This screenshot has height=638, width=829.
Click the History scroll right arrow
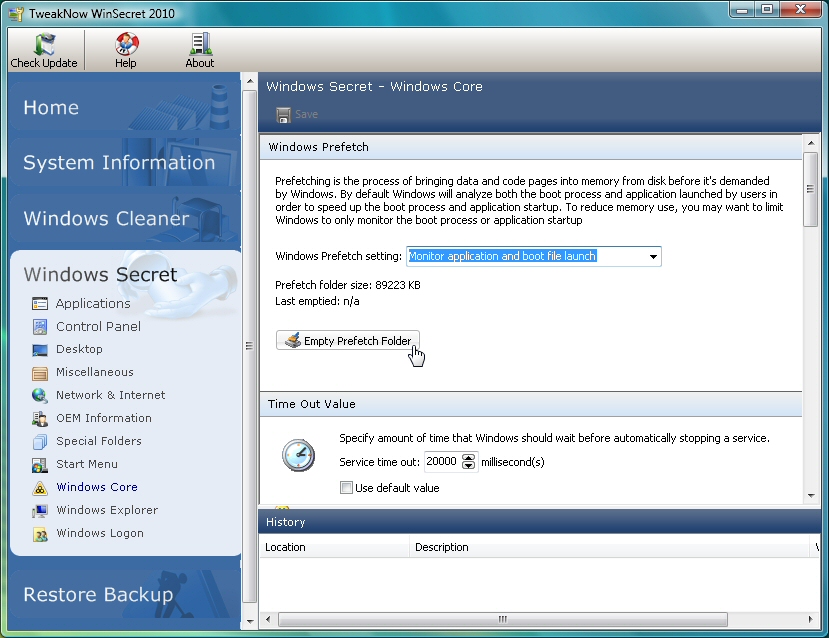click(x=810, y=619)
